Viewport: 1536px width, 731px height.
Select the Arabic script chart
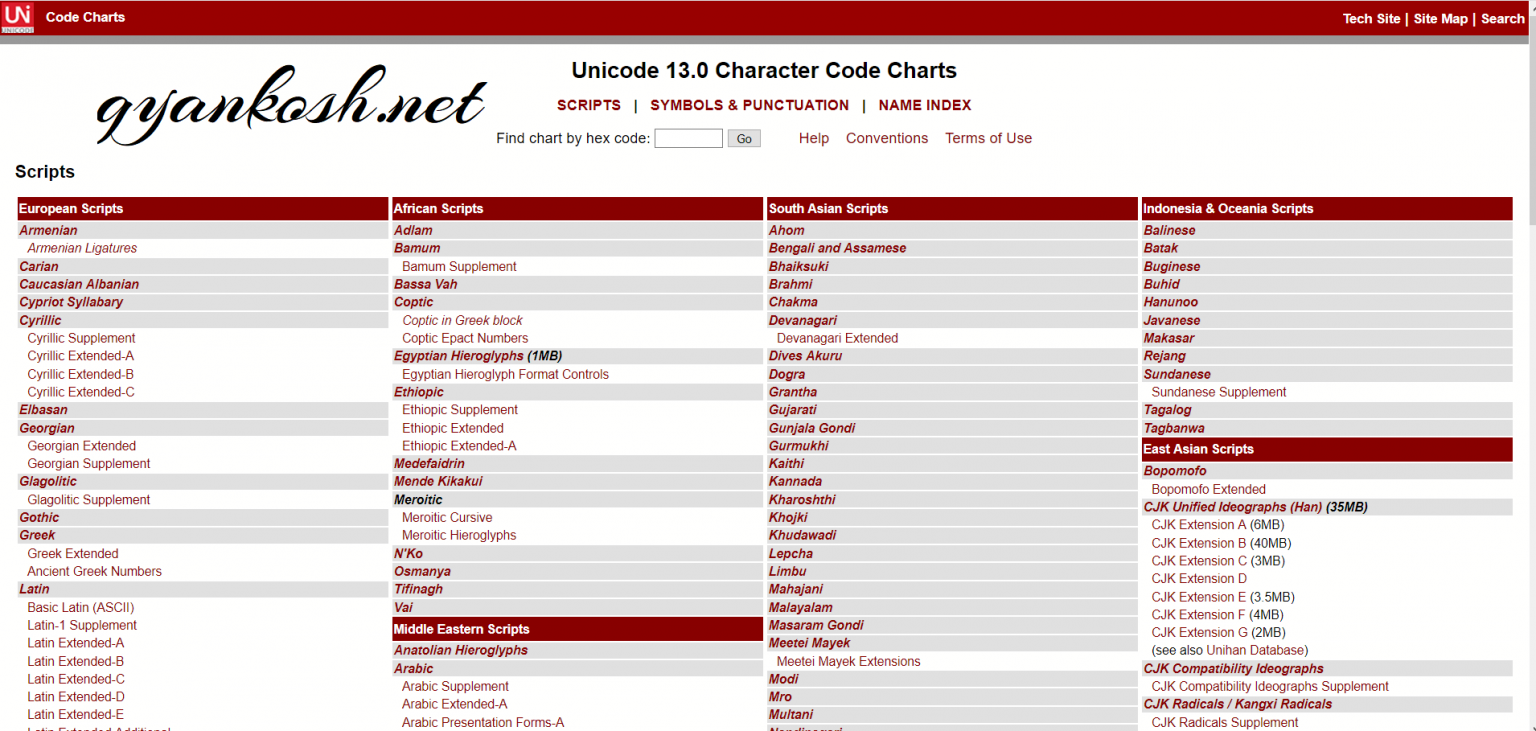413,669
